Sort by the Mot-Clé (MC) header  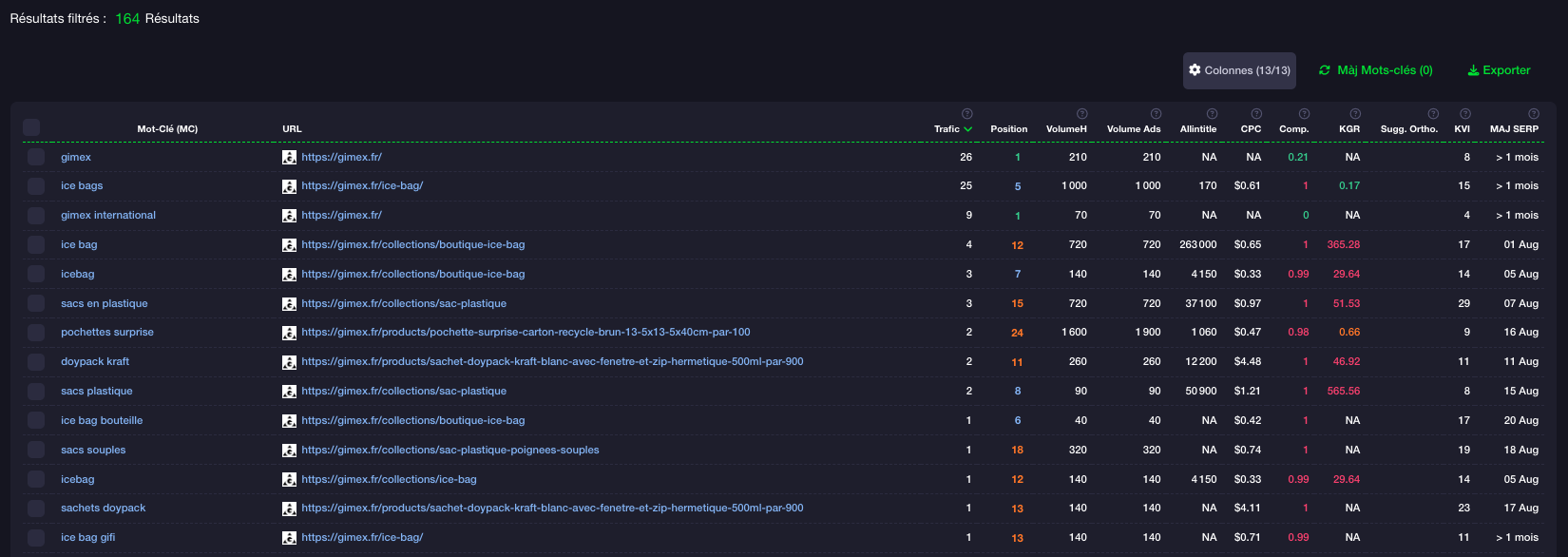click(167, 129)
